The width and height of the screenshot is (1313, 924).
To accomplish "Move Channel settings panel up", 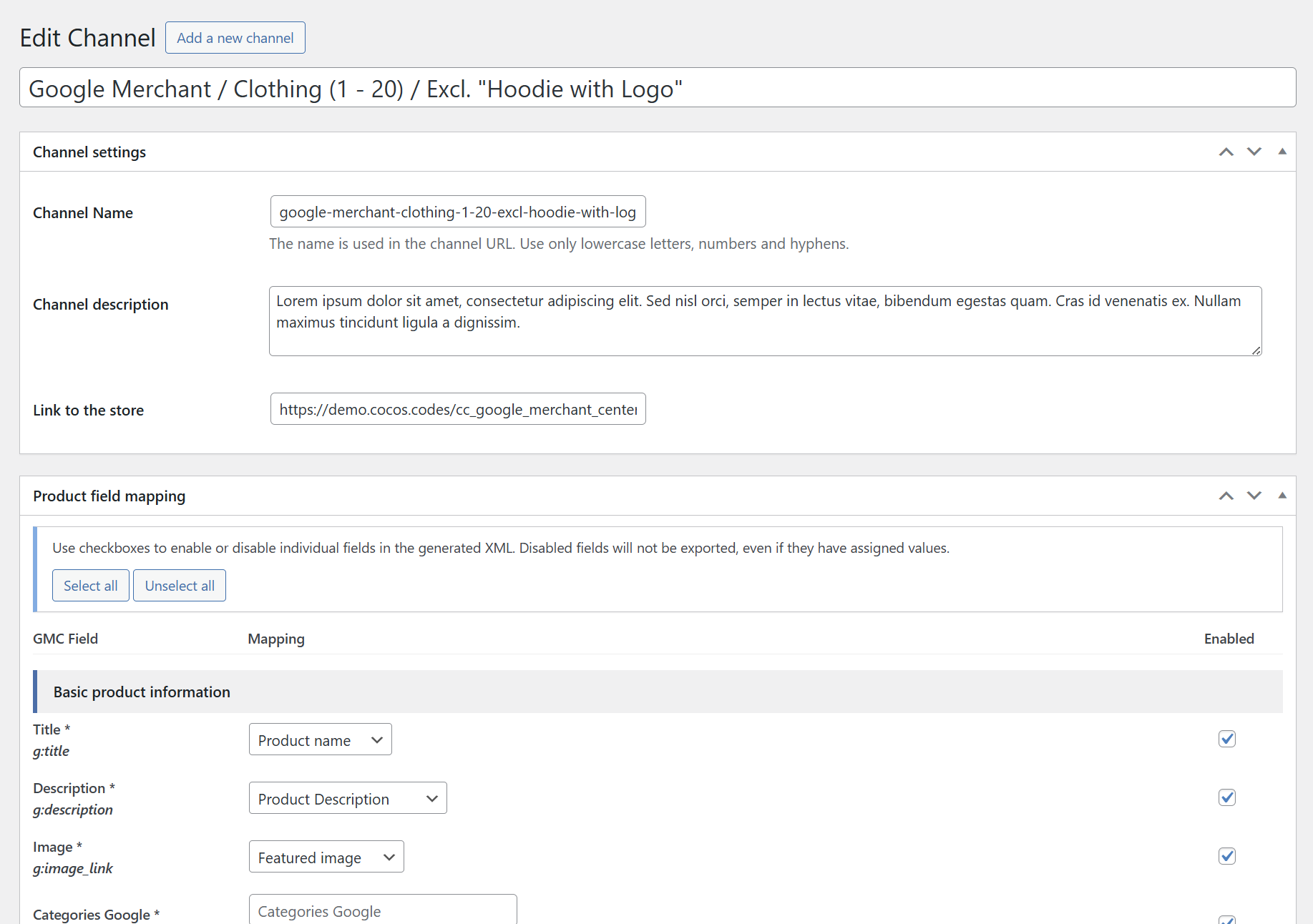I will [1226, 152].
